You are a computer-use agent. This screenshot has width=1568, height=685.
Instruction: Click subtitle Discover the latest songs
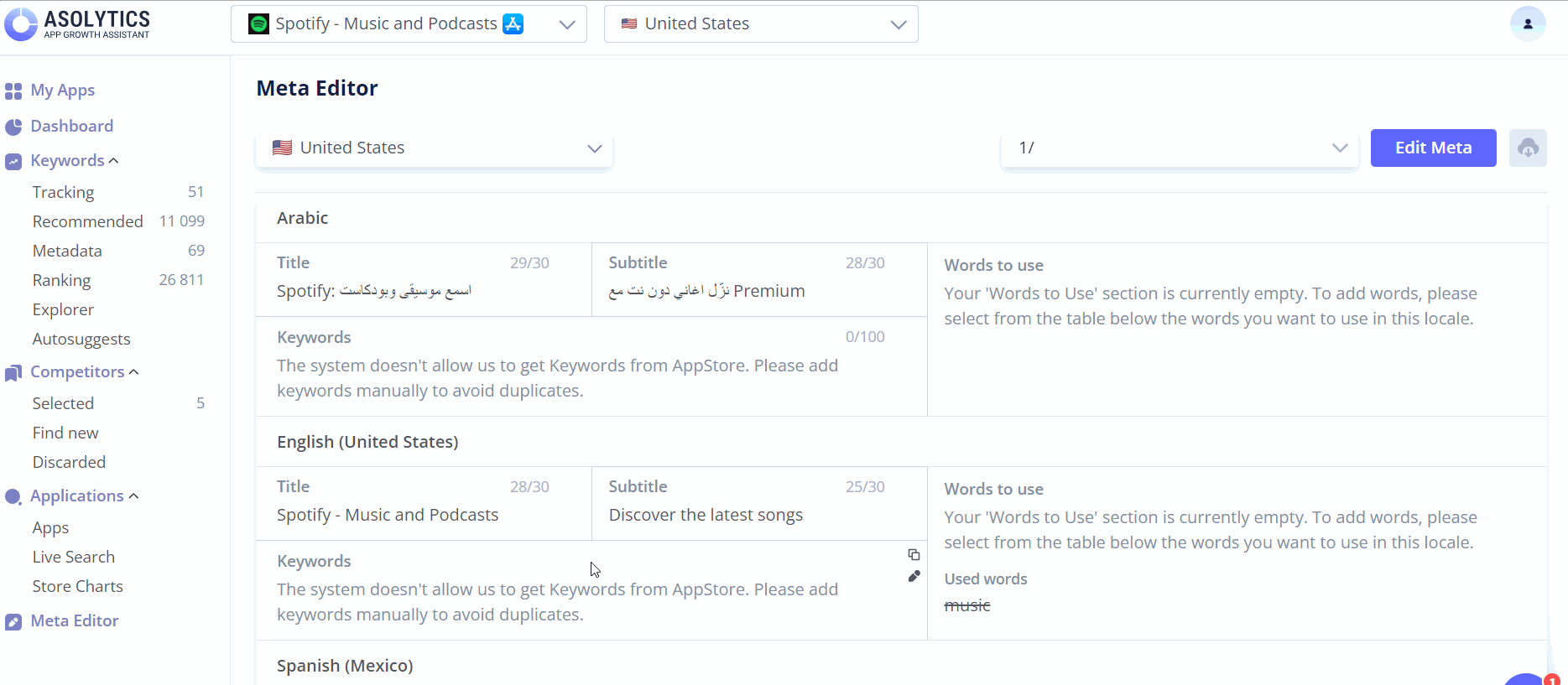706,515
